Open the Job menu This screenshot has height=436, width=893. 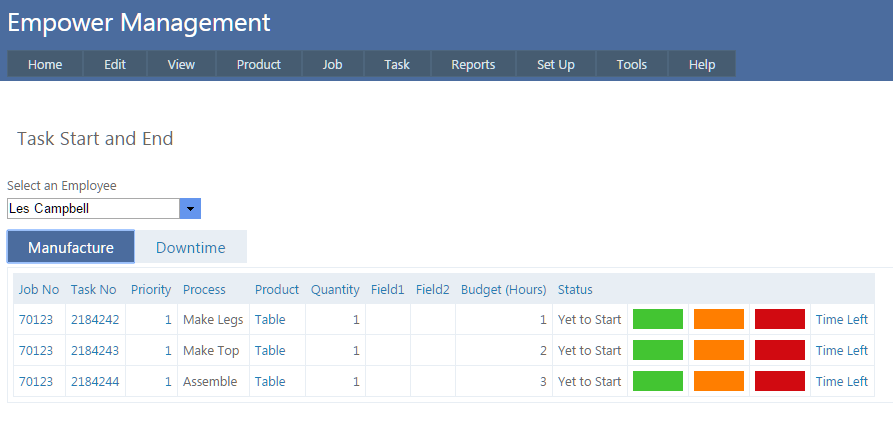point(332,65)
